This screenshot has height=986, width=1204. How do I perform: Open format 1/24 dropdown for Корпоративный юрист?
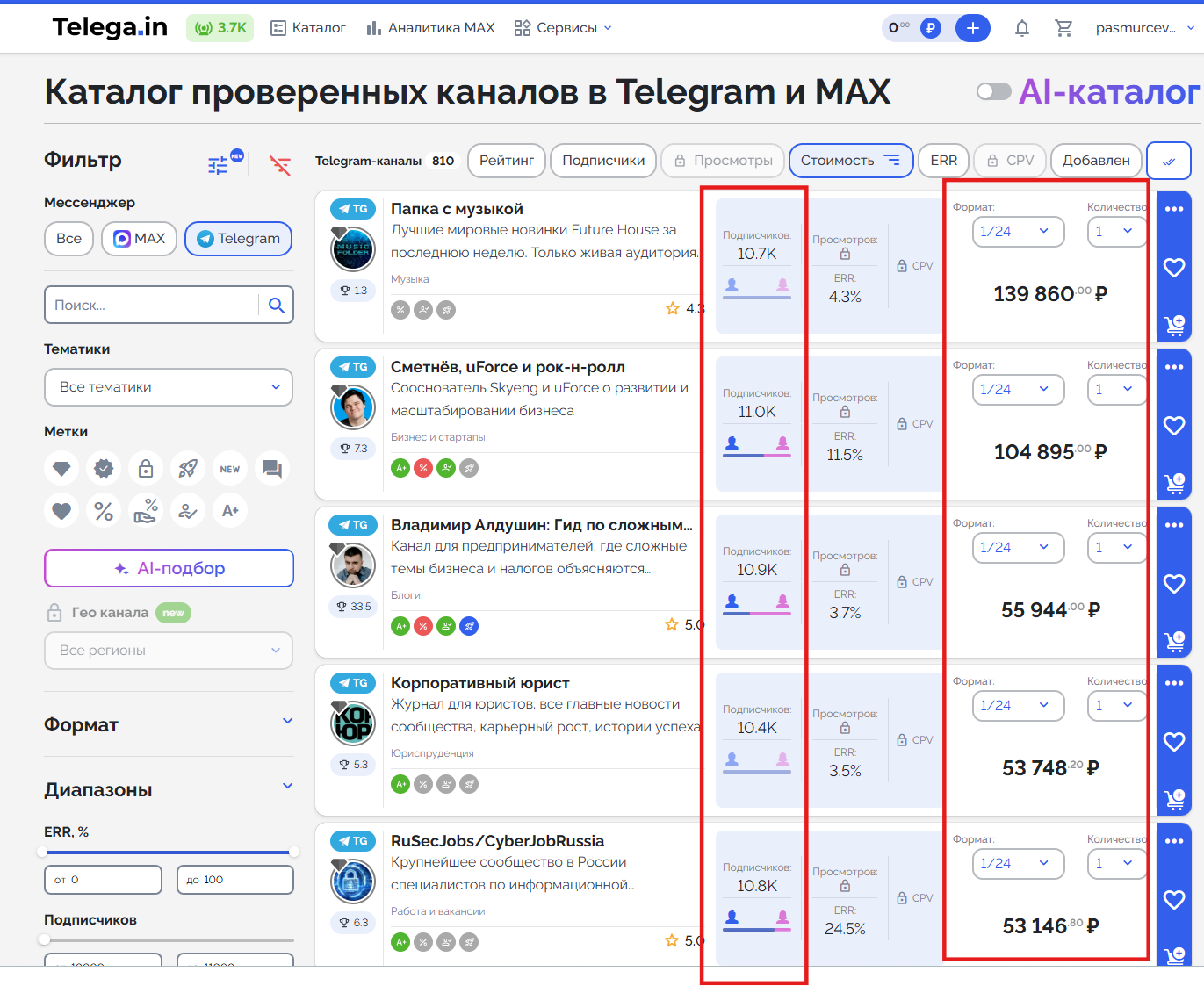click(x=1018, y=706)
